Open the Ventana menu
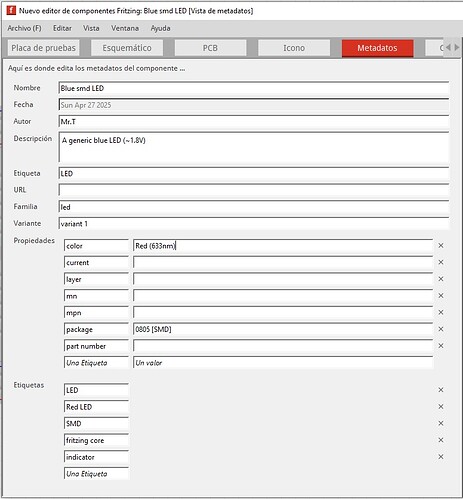This screenshot has height=499, width=463. tap(125, 28)
